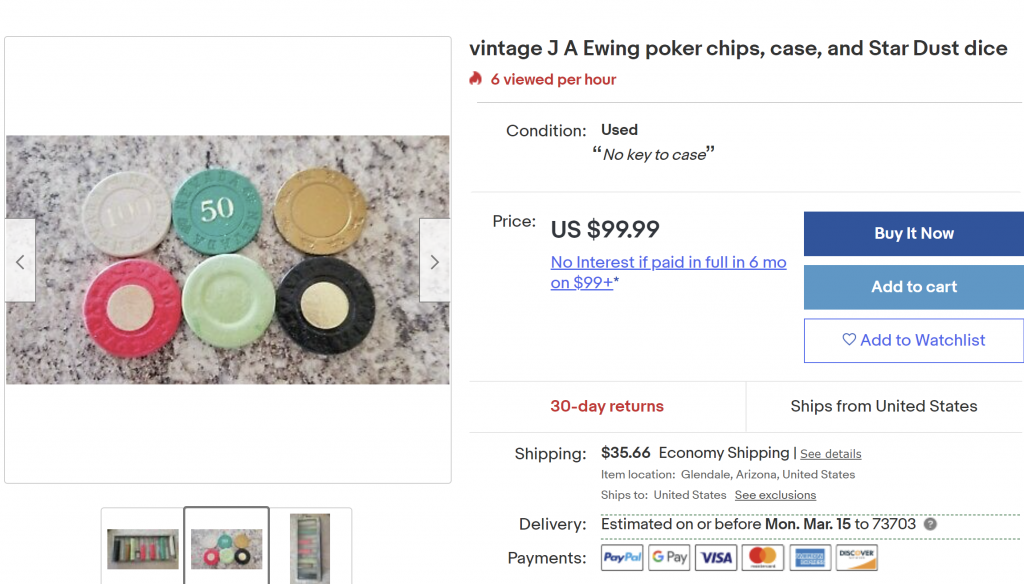The image size is (1024, 584).
Task: Click the PayPal payment icon
Action: (x=622, y=557)
